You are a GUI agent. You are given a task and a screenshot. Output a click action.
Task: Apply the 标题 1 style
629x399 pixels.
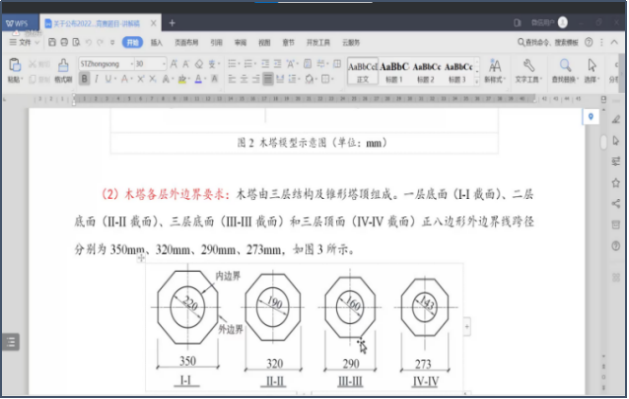(394, 72)
